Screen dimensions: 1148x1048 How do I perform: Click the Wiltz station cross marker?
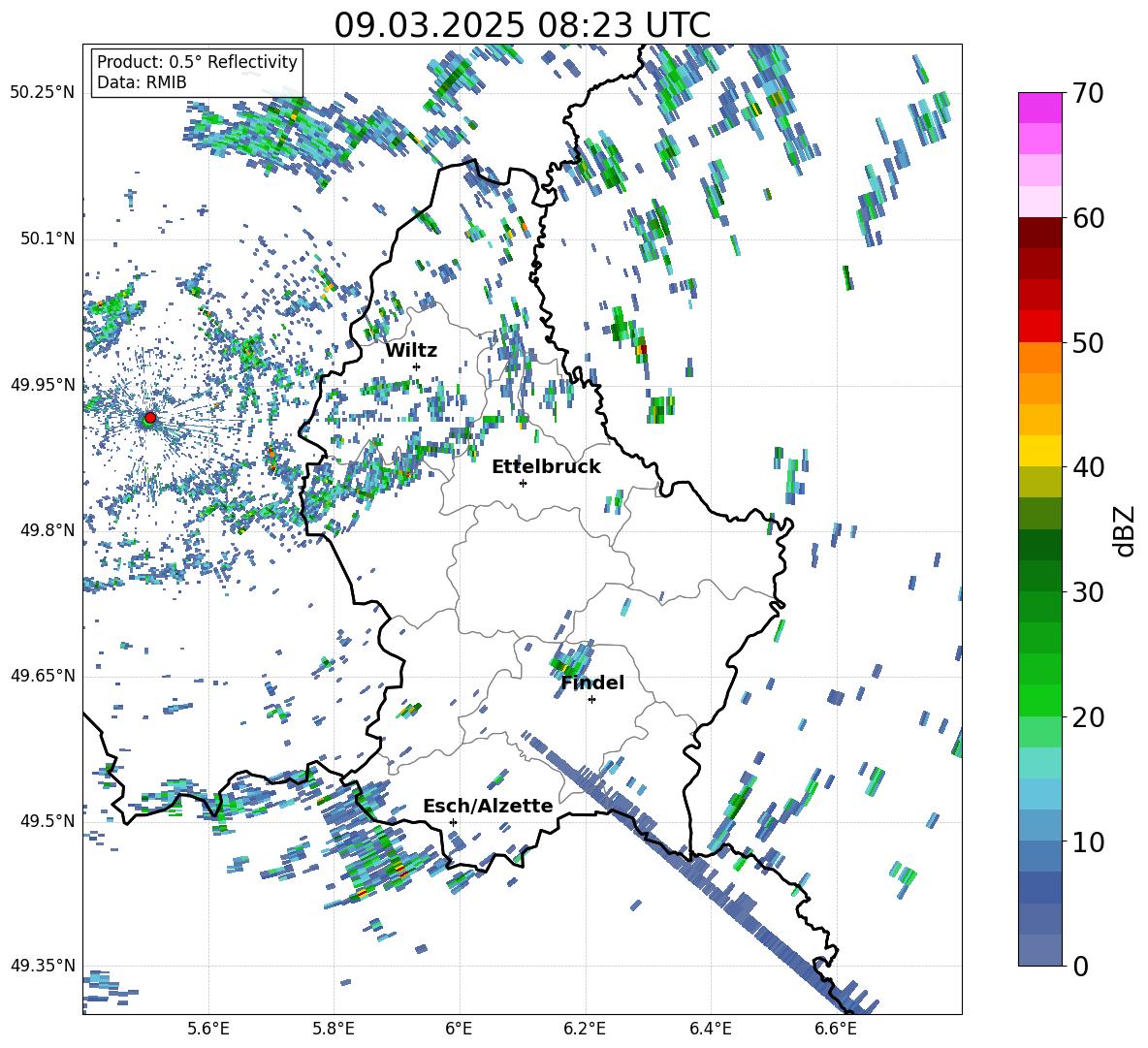[x=417, y=366]
